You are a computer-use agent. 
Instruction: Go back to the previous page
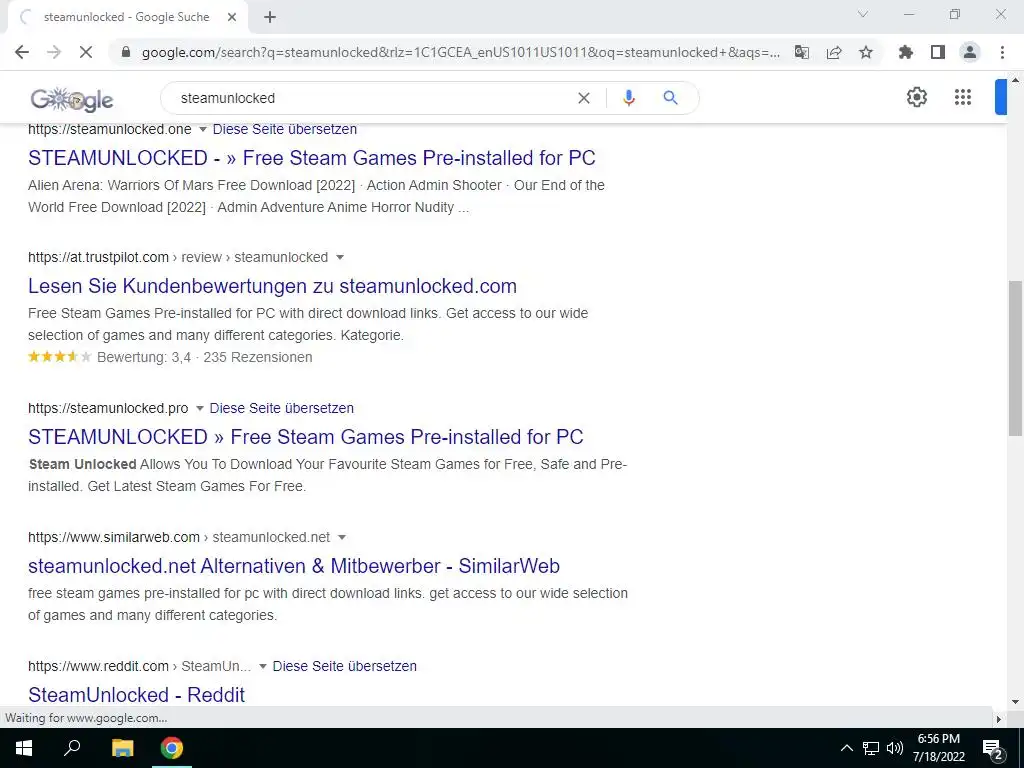click(22, 52)
